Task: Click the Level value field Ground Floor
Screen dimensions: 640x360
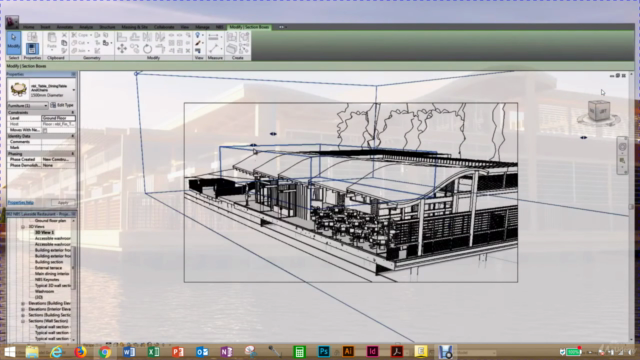Action: (x=58, y=118)
